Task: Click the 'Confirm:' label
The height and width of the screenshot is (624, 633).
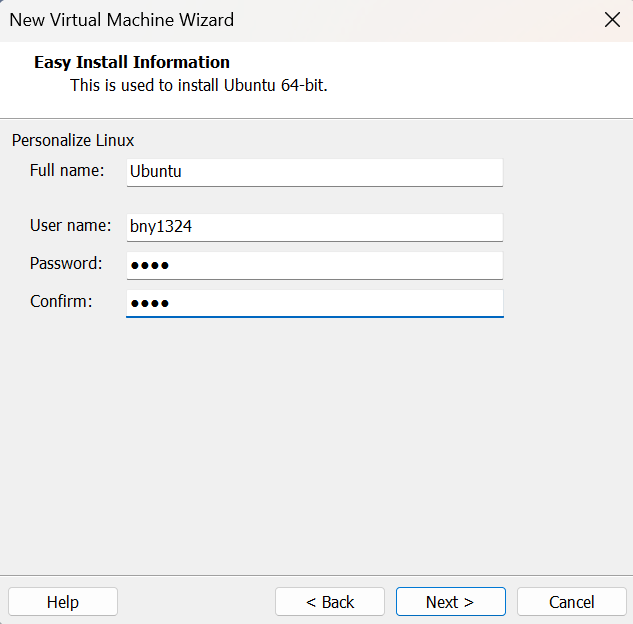Action: point(61,301)
